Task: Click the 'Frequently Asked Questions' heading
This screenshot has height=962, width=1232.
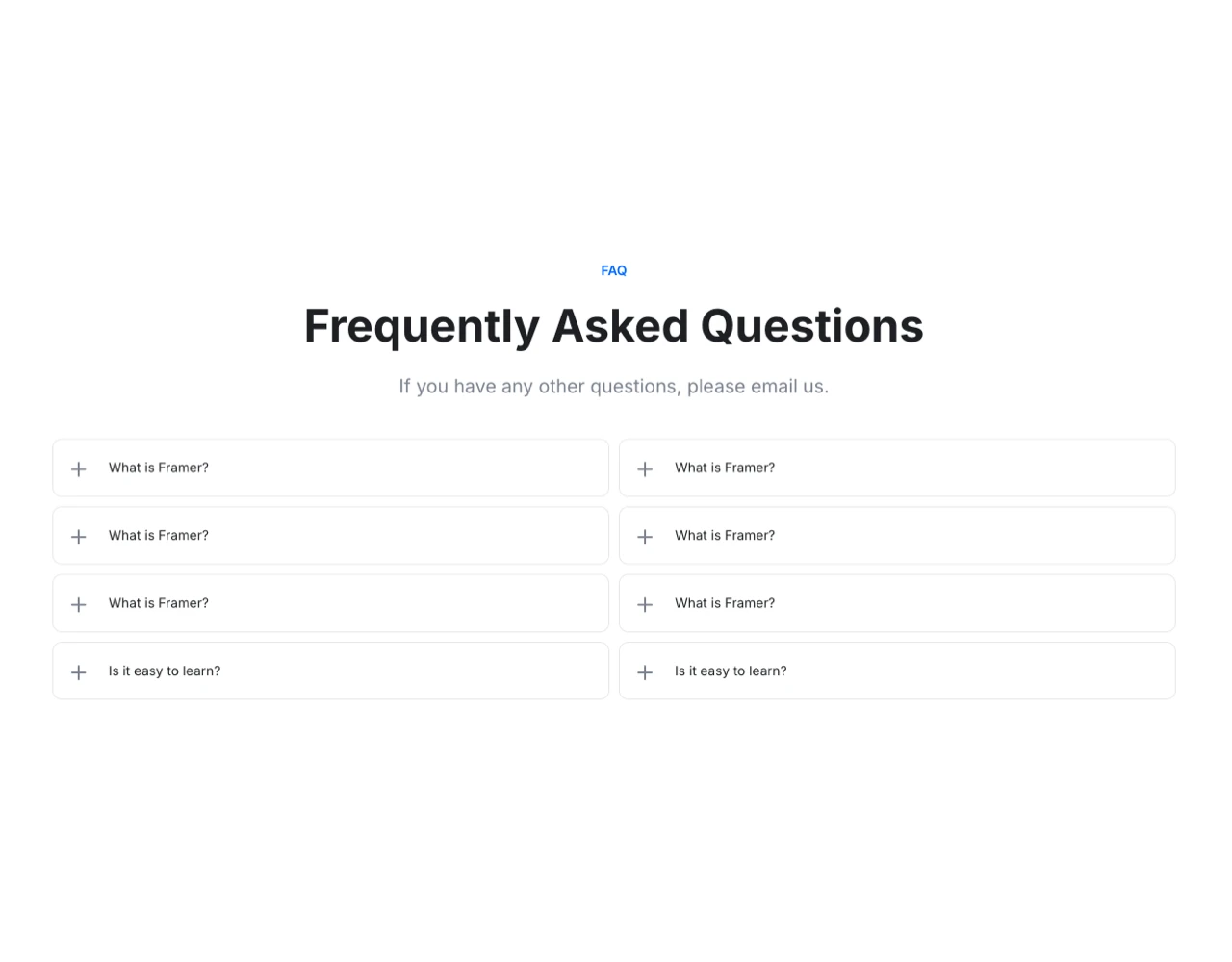Action: click(613, 326)
